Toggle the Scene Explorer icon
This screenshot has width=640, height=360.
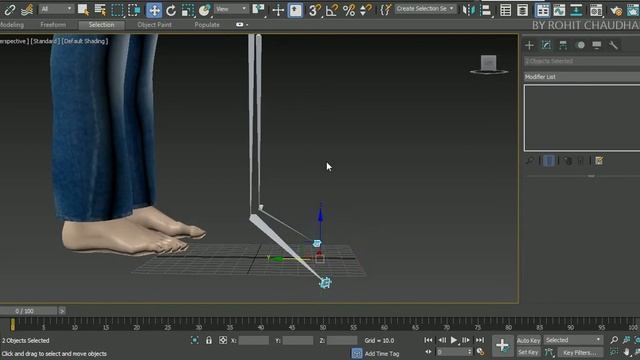505,10
